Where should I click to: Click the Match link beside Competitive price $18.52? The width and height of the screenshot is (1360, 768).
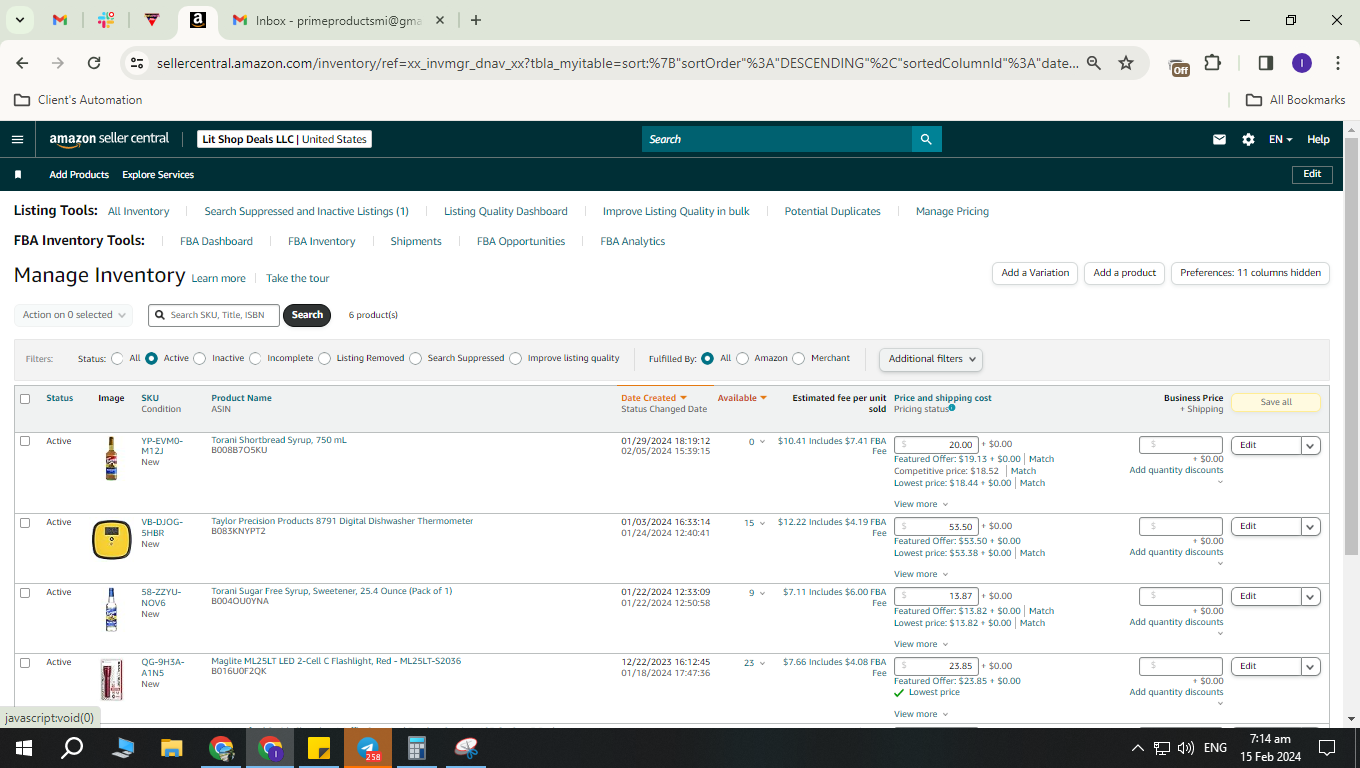(1023, 471)
